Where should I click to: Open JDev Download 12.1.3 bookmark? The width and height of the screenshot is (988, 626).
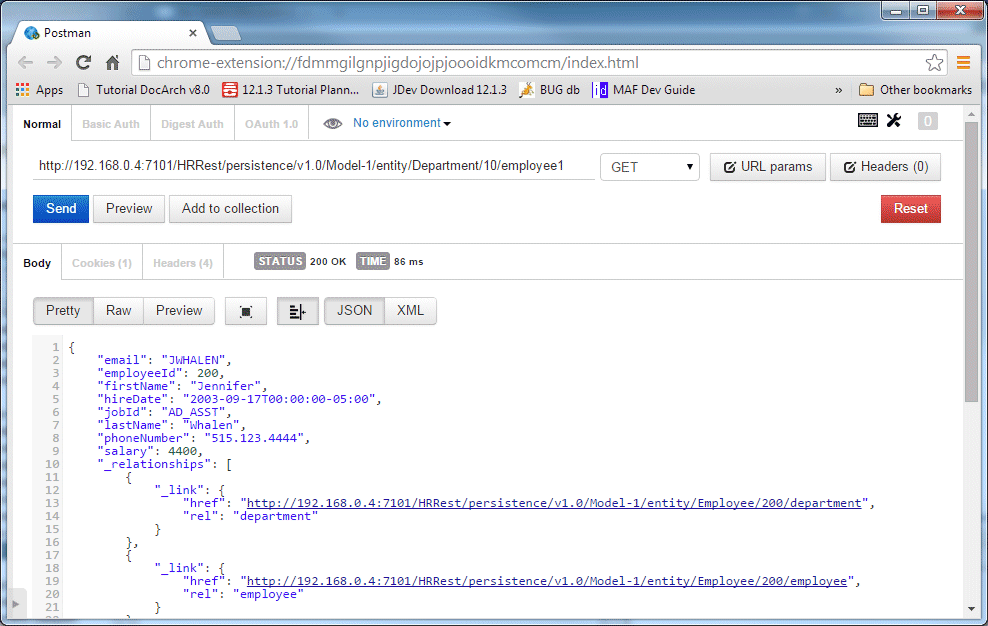click(440, 90)
